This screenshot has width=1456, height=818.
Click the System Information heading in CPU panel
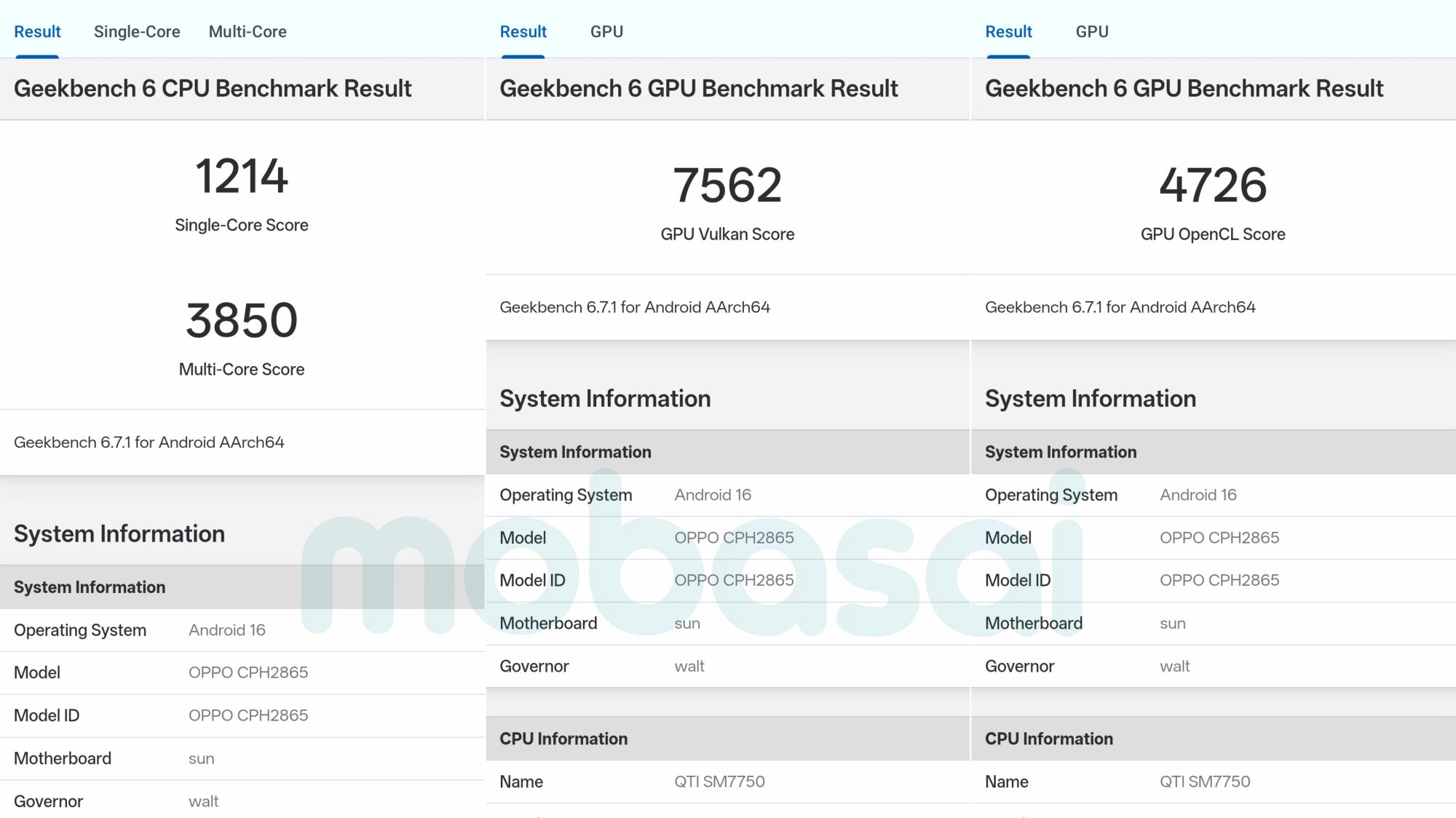click(119, 533)
